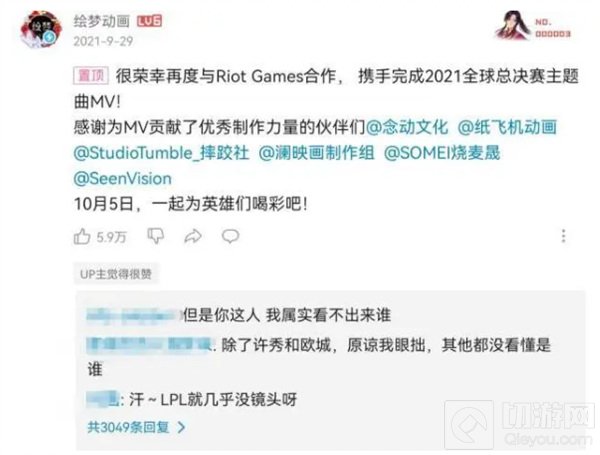Open 绘梦动画 profile avatar
This screenshot has height=455, width=600.
pos(41,29)
